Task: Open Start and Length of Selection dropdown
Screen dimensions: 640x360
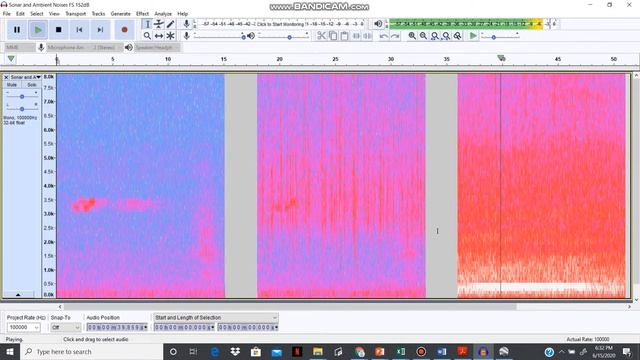Action: pyautogui.click(x=216, y=317)
